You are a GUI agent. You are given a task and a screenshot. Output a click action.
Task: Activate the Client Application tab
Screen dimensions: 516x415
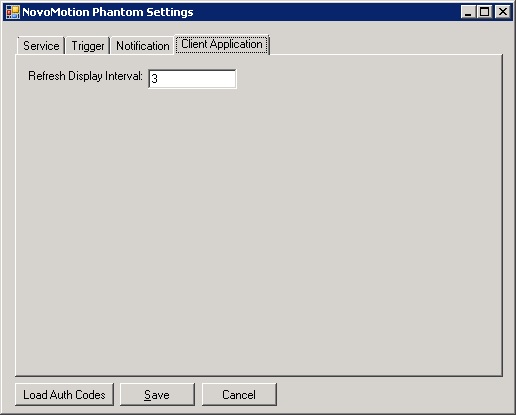point(222,44)
